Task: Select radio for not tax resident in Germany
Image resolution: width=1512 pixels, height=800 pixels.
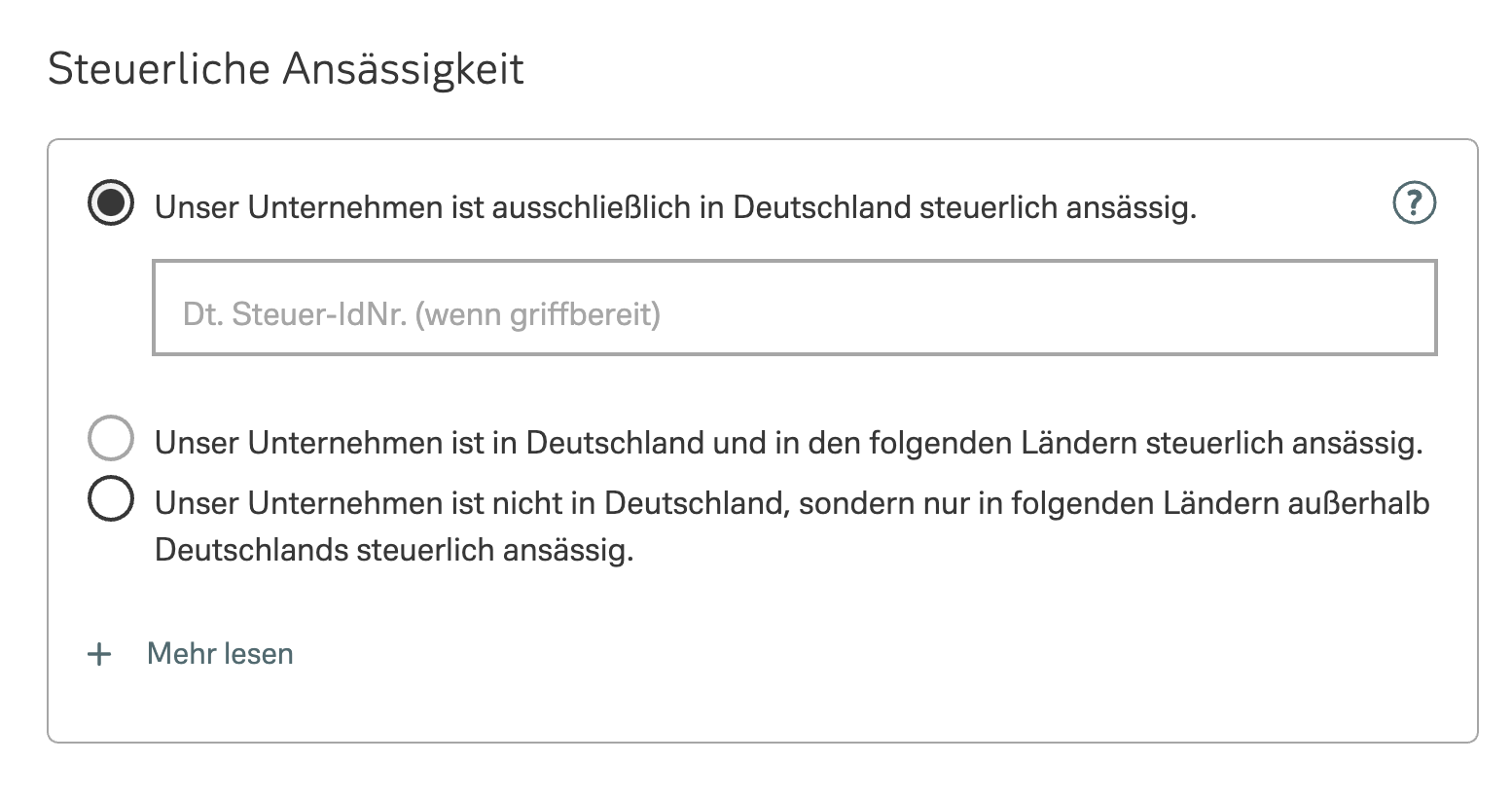Action: point(111,499)
